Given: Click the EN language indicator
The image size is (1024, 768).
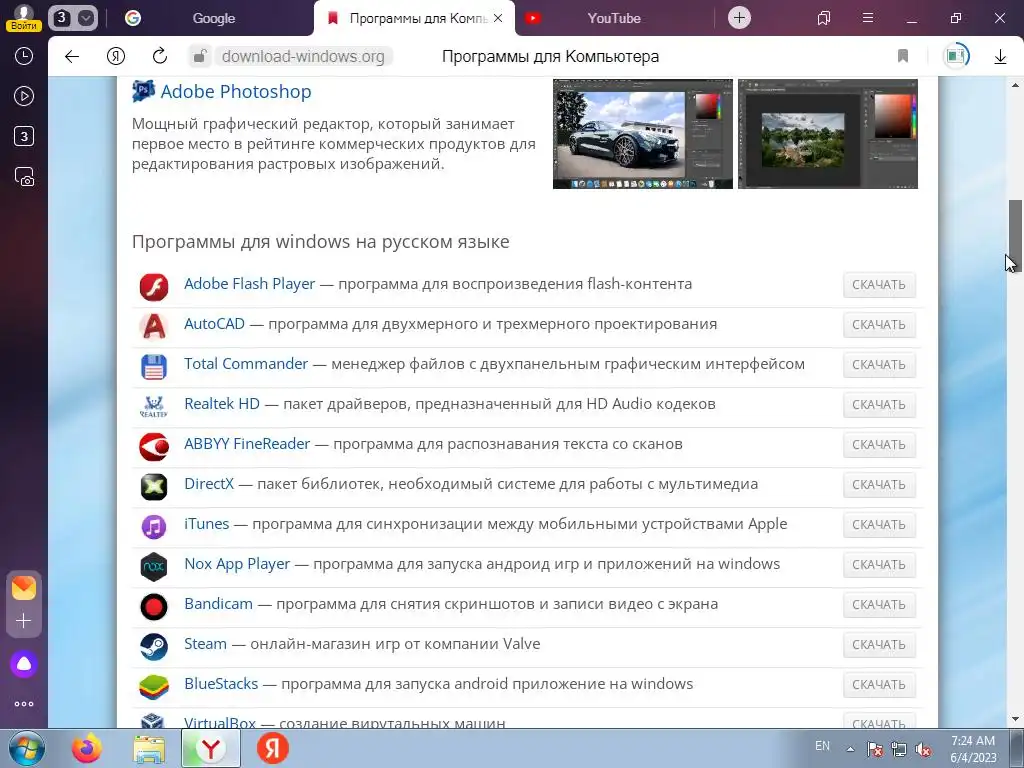Looking at the screenshot, I should [x=822, y=746].
